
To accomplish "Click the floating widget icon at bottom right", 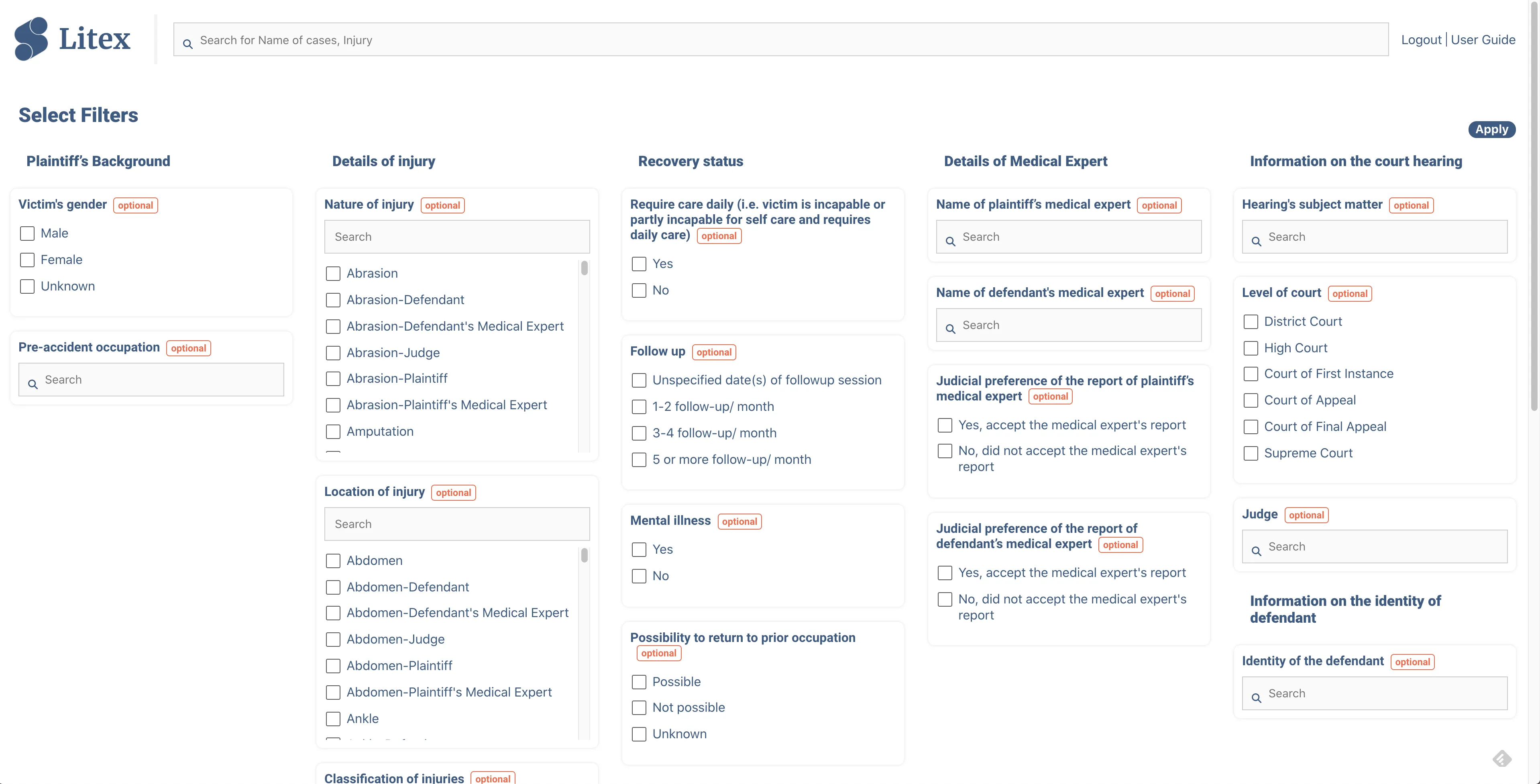I will coord(1502,758).
